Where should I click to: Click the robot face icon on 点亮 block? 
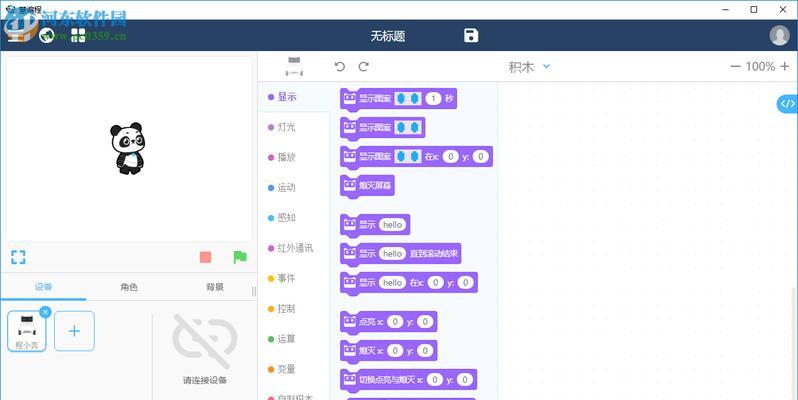point(350,321)
